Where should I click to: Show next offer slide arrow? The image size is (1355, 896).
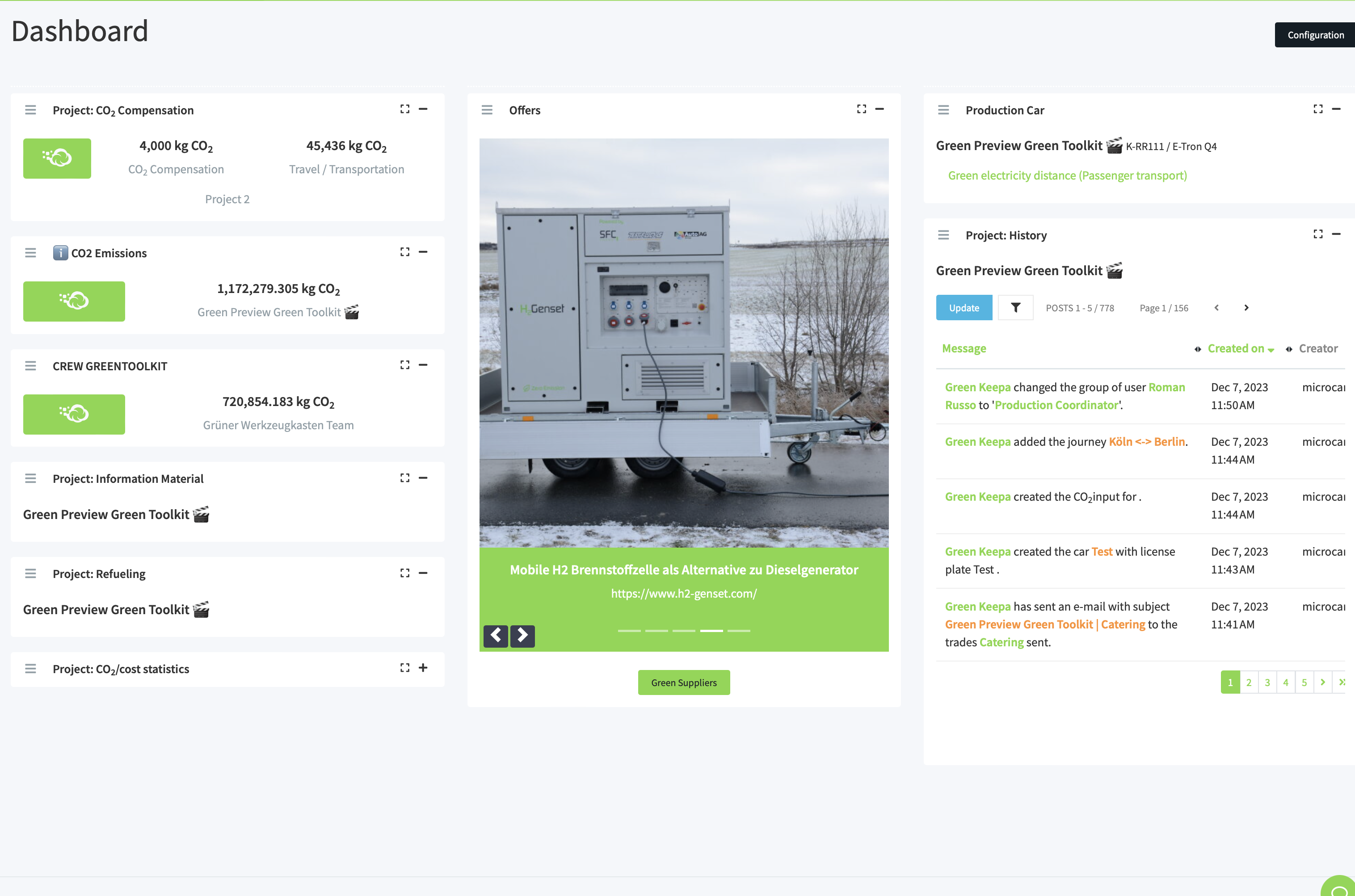click(x=522, y=636)
